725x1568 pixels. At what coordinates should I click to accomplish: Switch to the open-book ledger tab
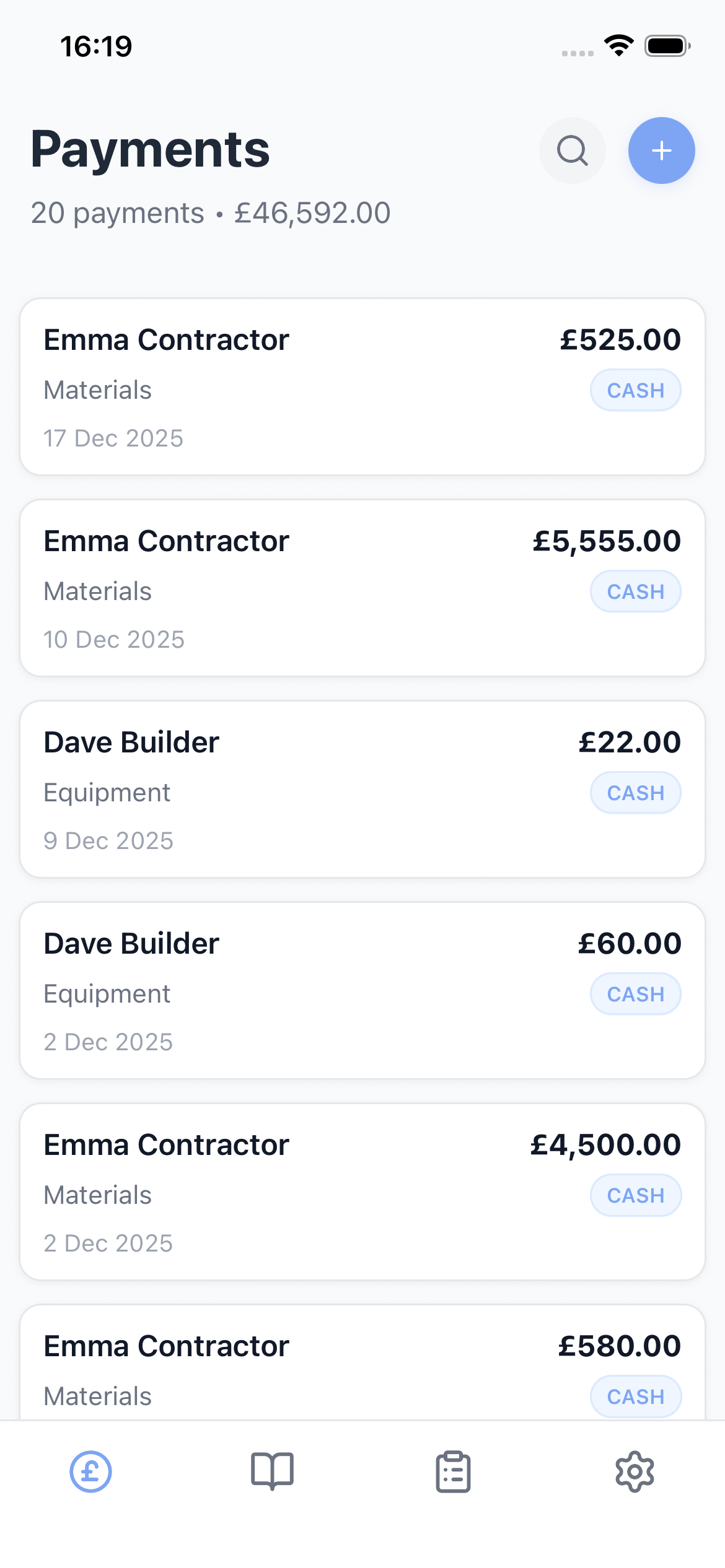coord(272,1471)
